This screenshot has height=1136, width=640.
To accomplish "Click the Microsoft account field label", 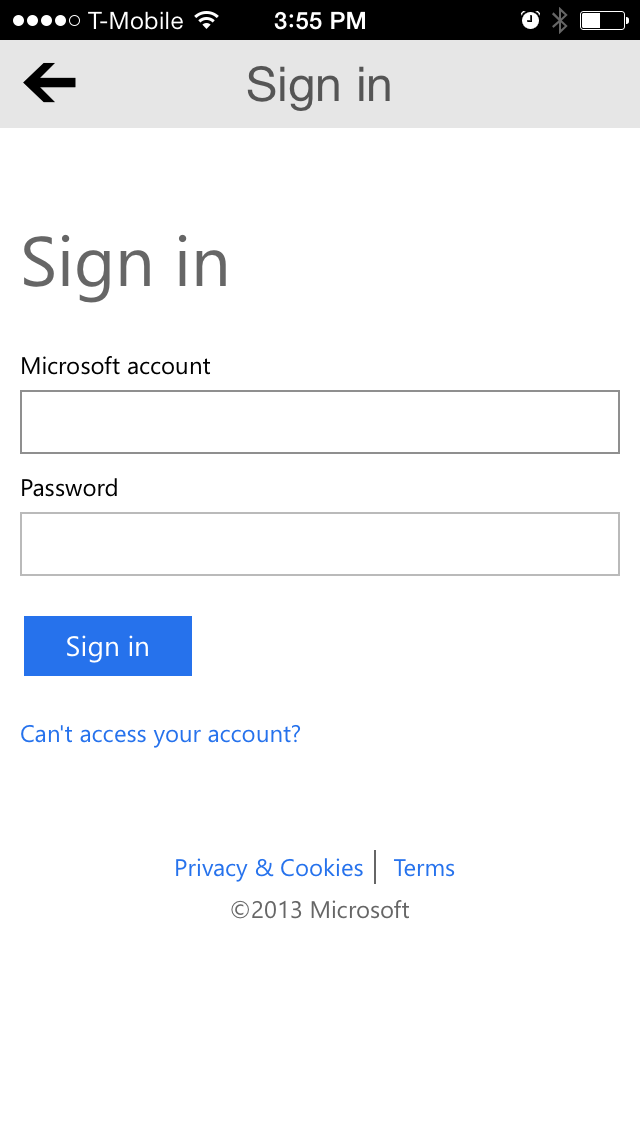I will (115, 366).
